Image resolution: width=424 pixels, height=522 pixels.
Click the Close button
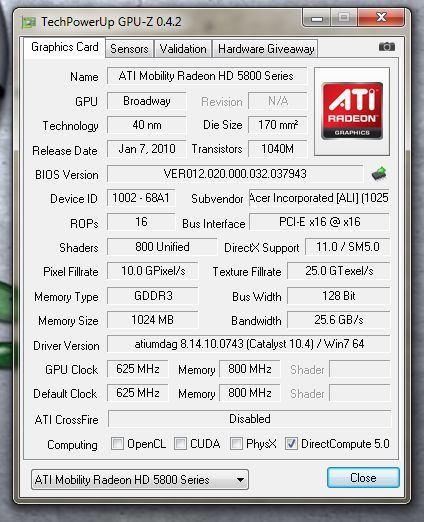click(363, 478)
